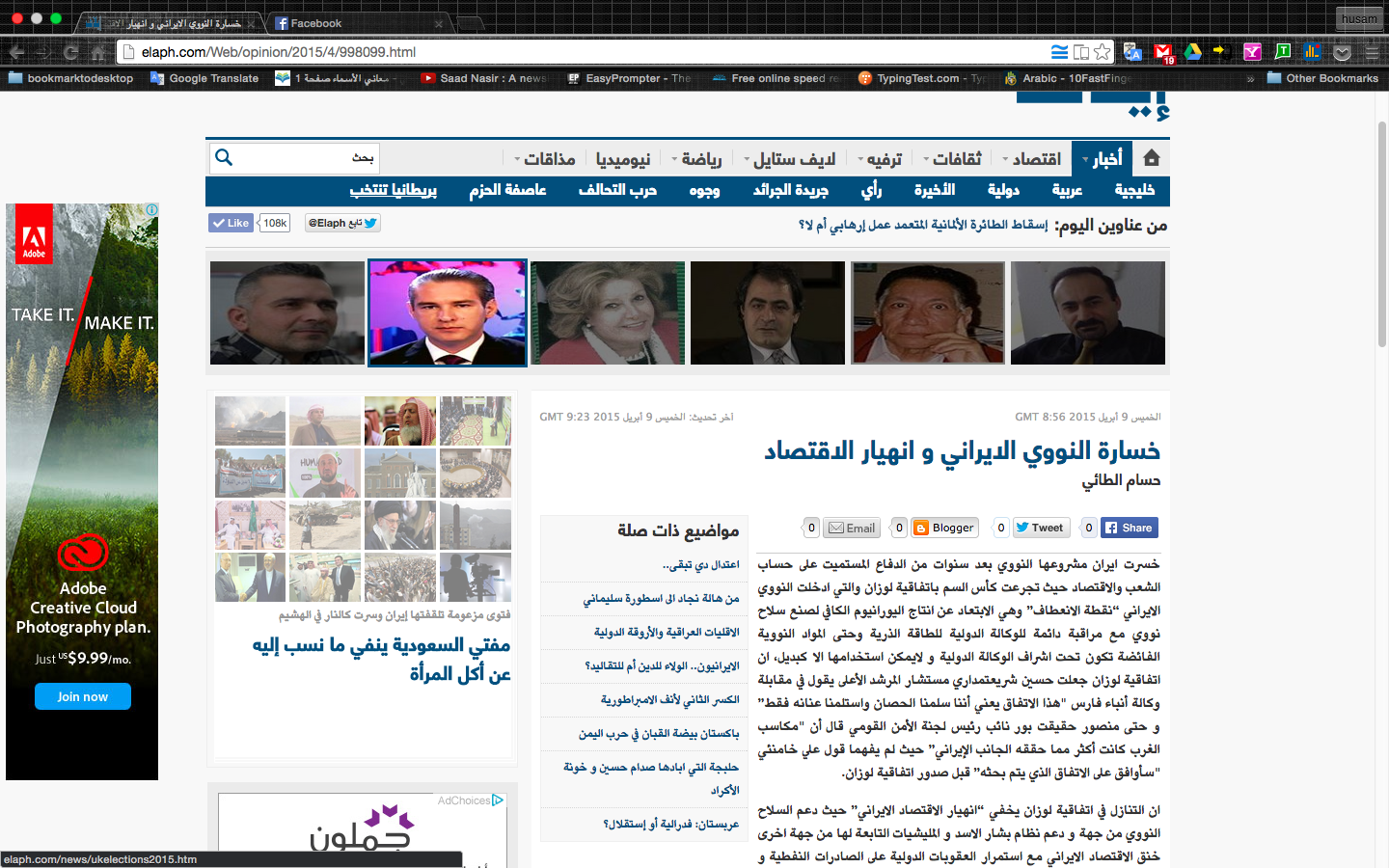Click the search magnifier icon on Elaph
Image resolution: width=1389 pixels, height=868 pixels.
pos(224,158)
